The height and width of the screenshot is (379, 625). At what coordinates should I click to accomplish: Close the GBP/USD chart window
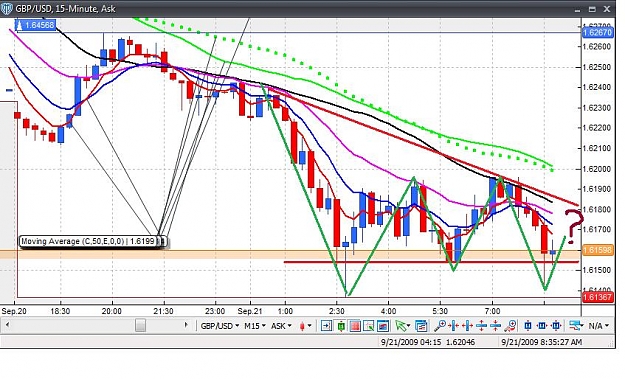[x=607, y=9]
